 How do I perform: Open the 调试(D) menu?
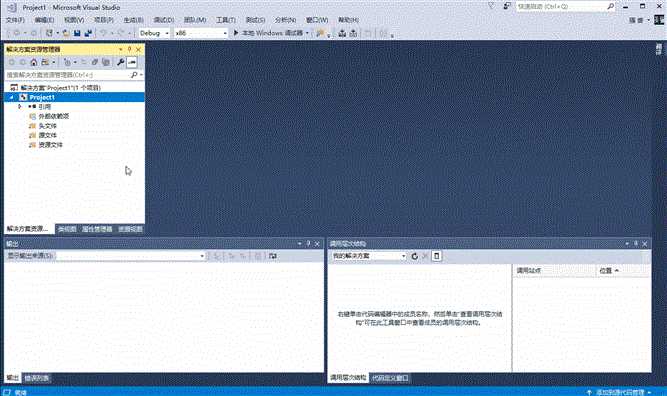click(x=164, y=20)
